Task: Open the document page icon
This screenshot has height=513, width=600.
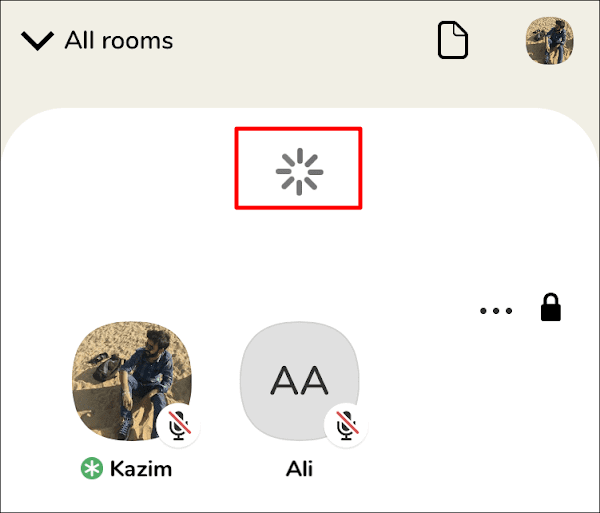Action: pos(453,40)
